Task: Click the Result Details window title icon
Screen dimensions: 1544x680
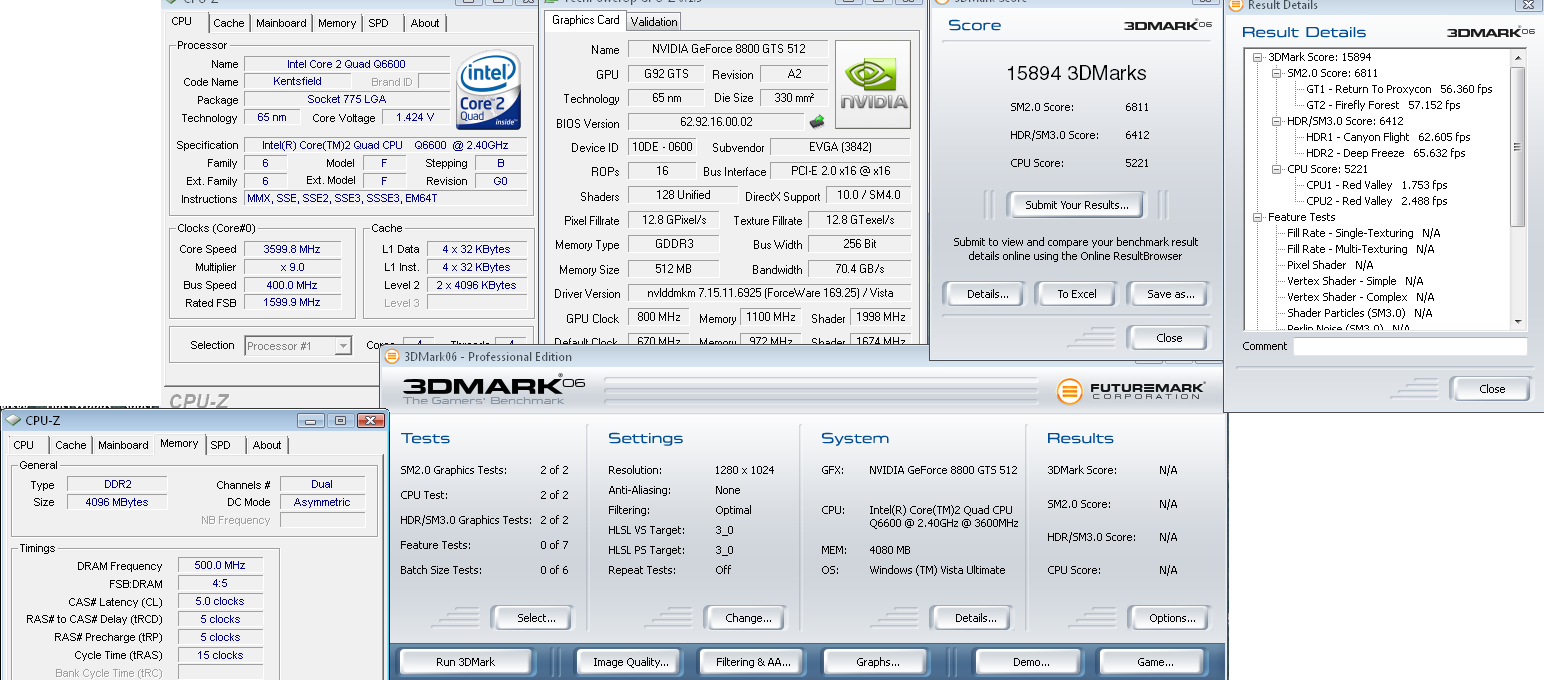Action: pyautogui.click(x=1238, y=5)
